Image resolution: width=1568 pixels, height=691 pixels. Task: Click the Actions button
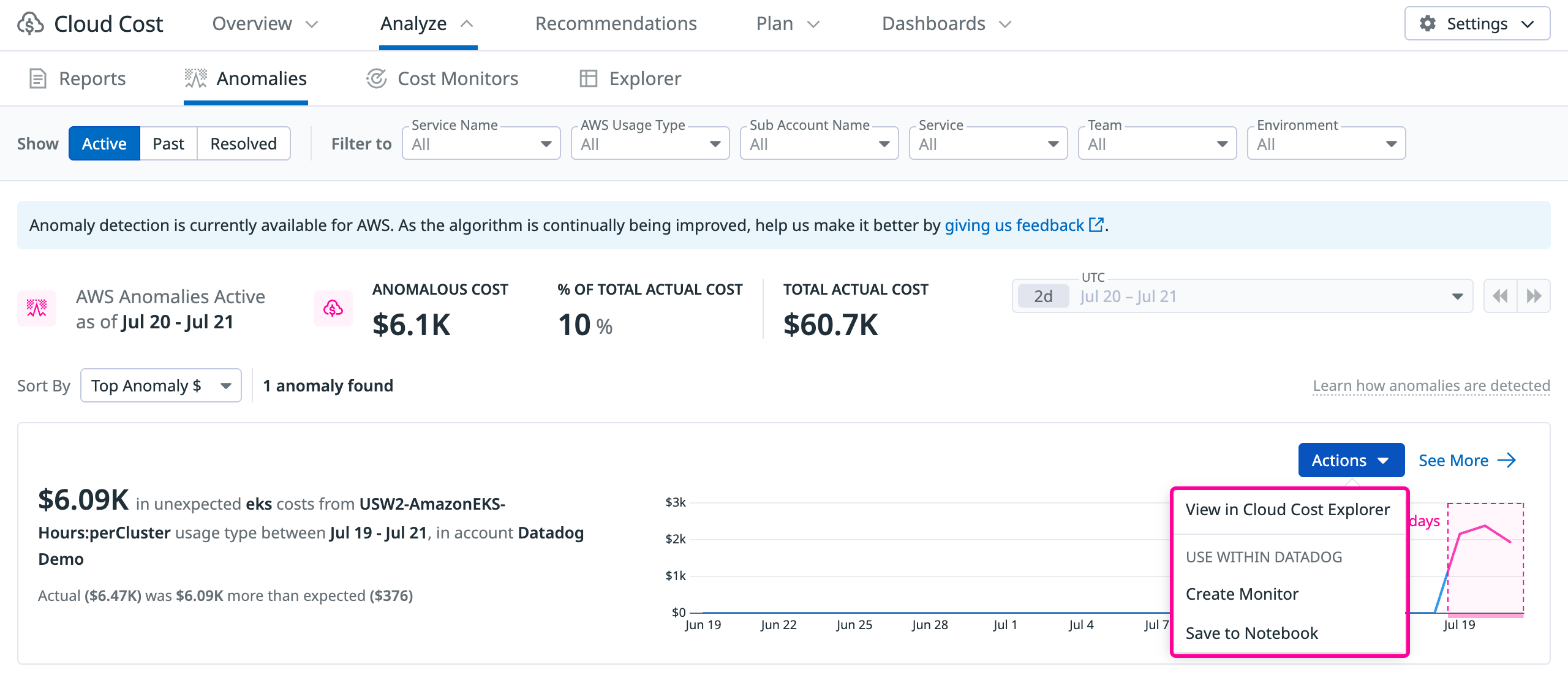(1351, 460)
